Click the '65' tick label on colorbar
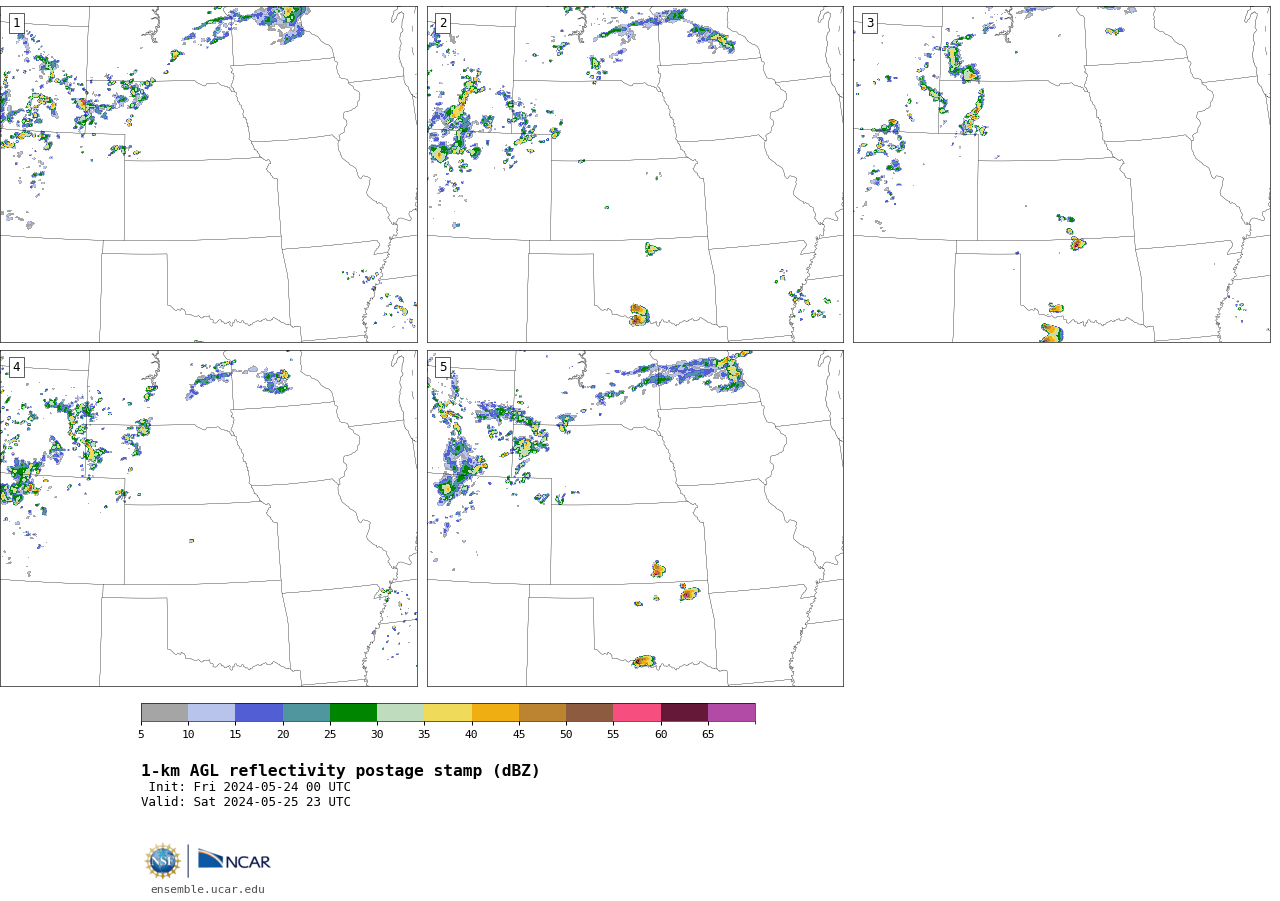The image size is (1280, 901). click(708, 735)
